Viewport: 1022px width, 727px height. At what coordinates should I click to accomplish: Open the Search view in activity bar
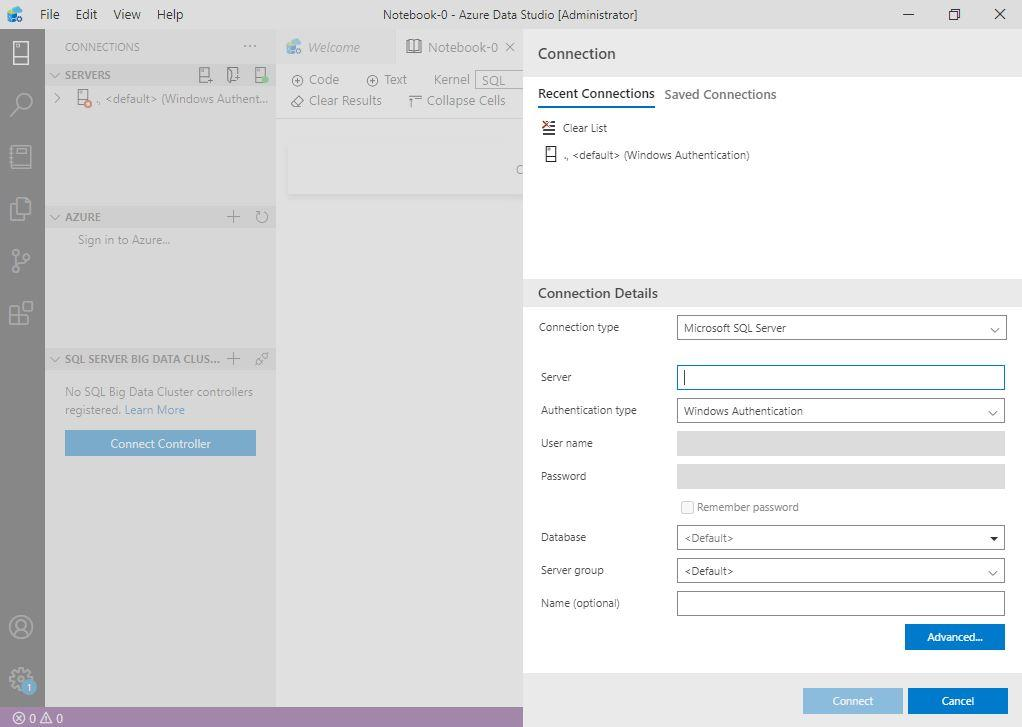point(21,104)
